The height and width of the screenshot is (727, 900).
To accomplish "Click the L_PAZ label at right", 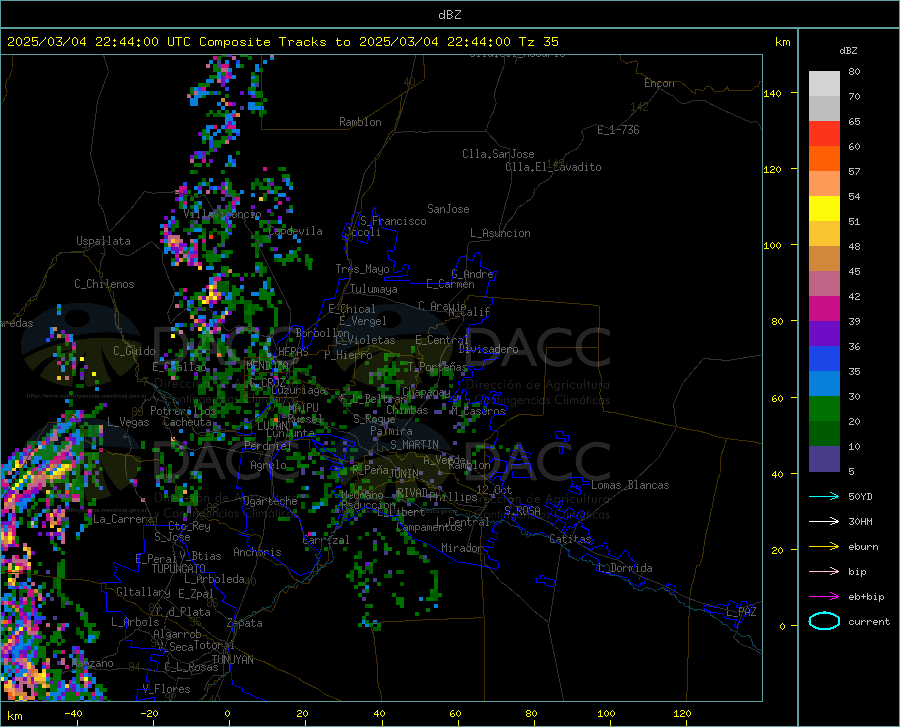I will [741, 612].
